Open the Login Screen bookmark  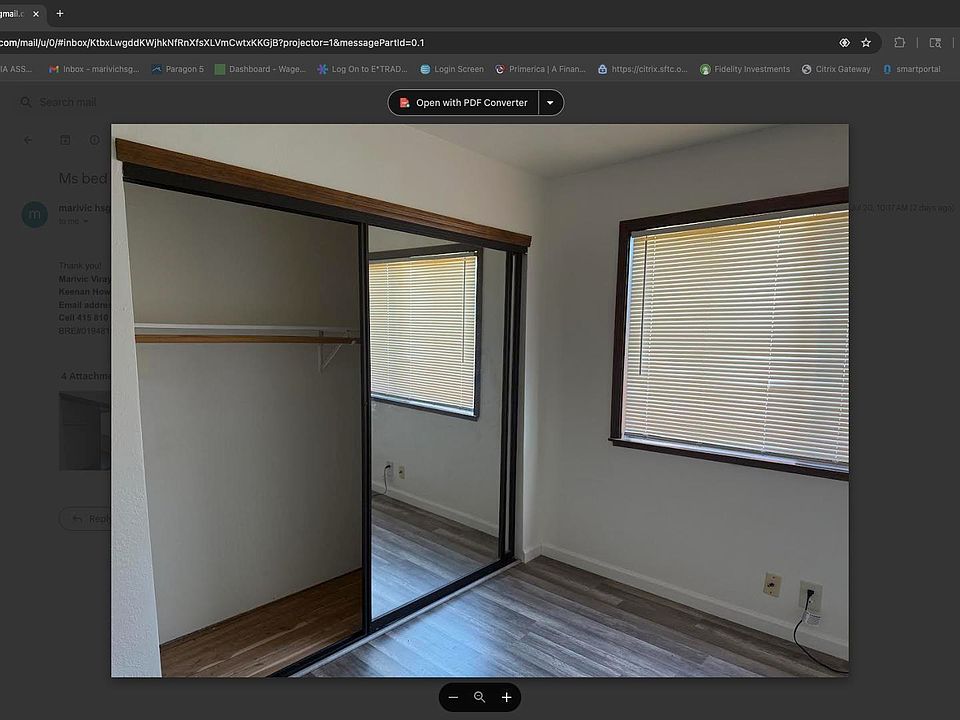coord(451,70)
